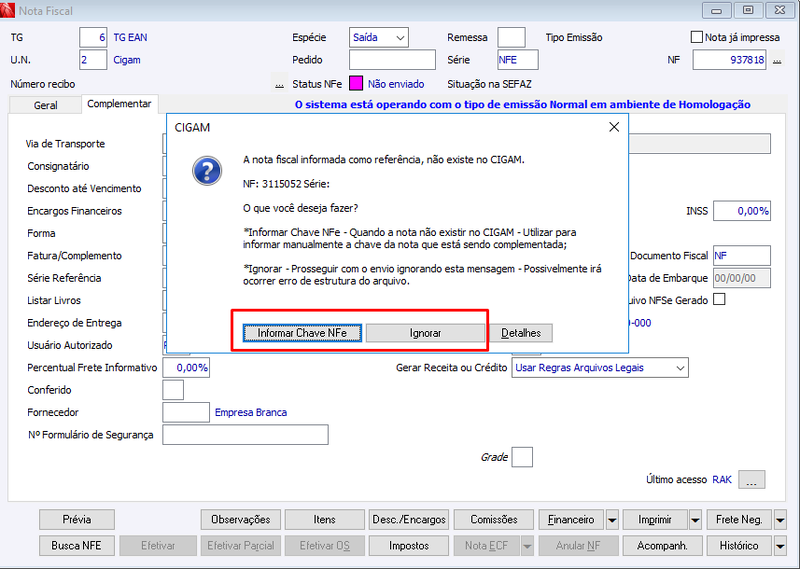Focus the Nº Formulário de Segurança field
Viewport: 800px width, 569px height.
coord(245,435)
